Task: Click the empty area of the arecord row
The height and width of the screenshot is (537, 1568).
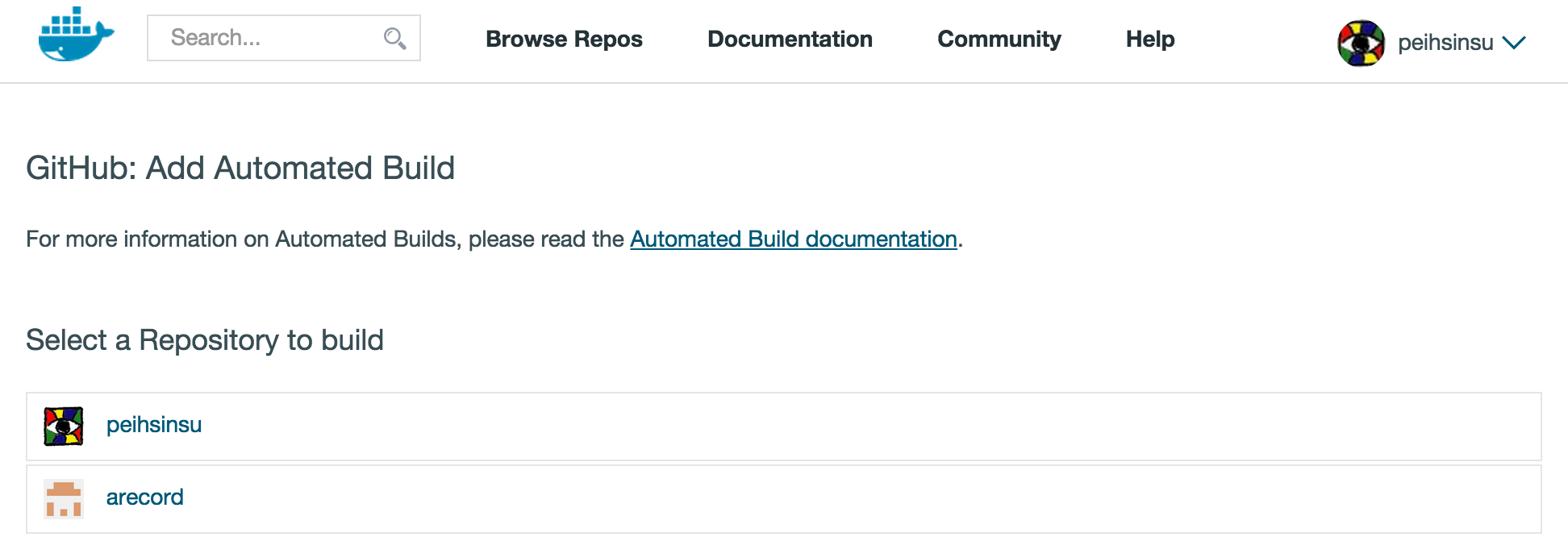Action: pos(887,498)
